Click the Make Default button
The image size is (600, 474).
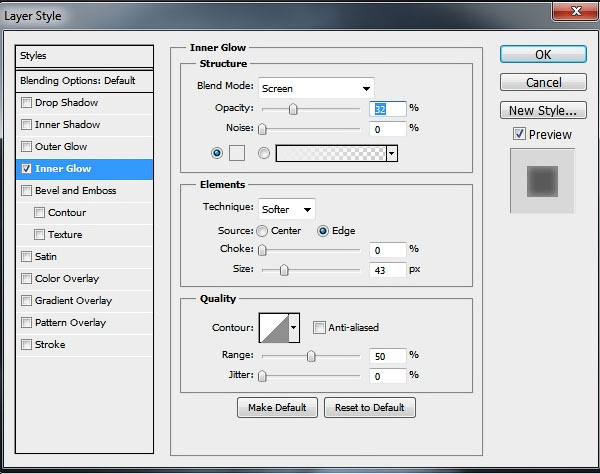pos(277,407)
